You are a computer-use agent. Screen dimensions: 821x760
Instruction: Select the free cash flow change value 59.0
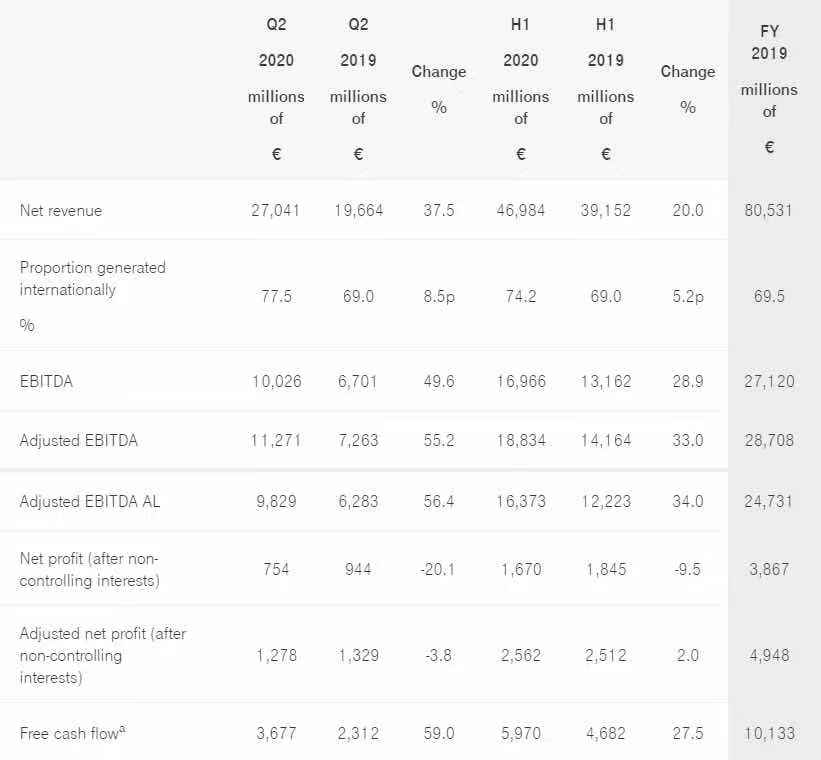(x=438, y=733)
